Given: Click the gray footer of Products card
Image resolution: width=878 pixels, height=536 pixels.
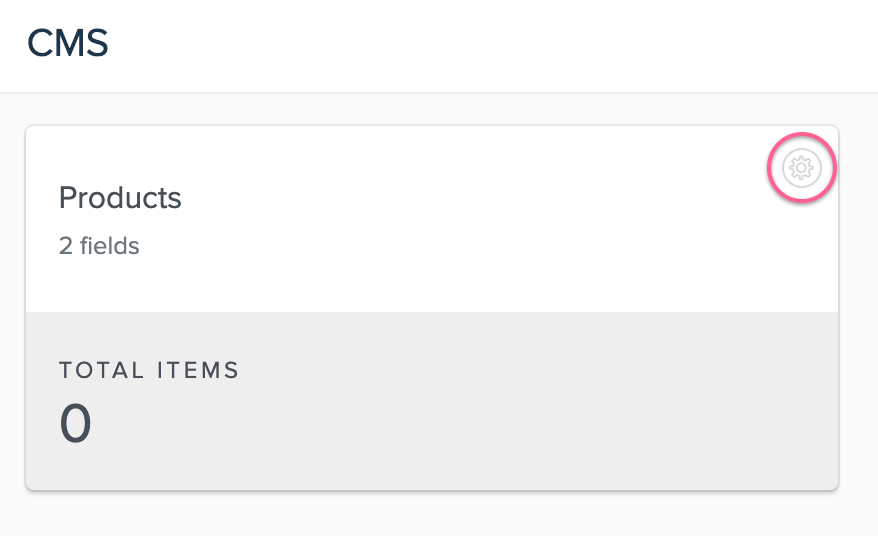Looking at the screenshot, I should [432, 401].
